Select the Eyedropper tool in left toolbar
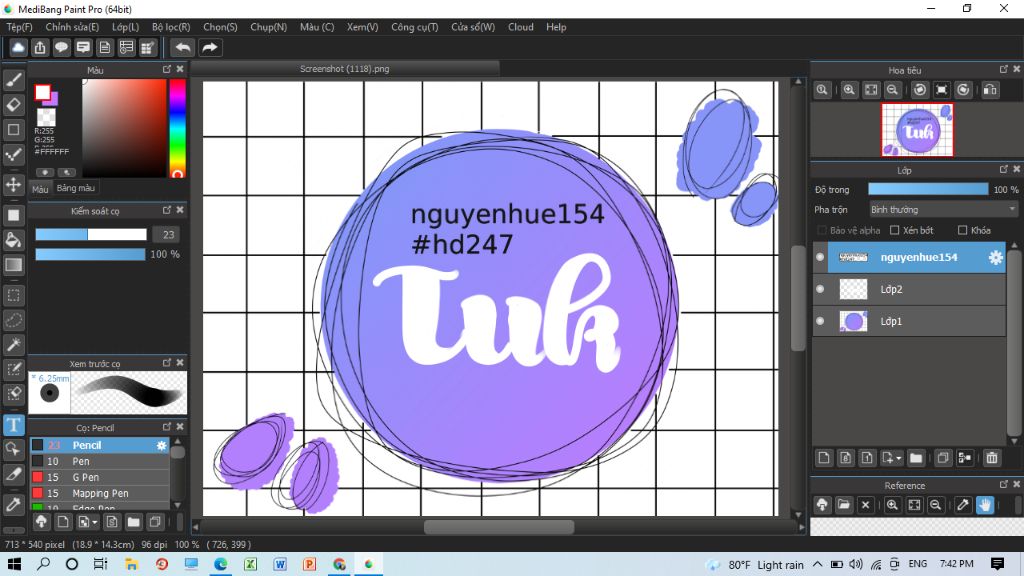The height and width of the screenshot is (576, 1024). [x=13, y=504]
